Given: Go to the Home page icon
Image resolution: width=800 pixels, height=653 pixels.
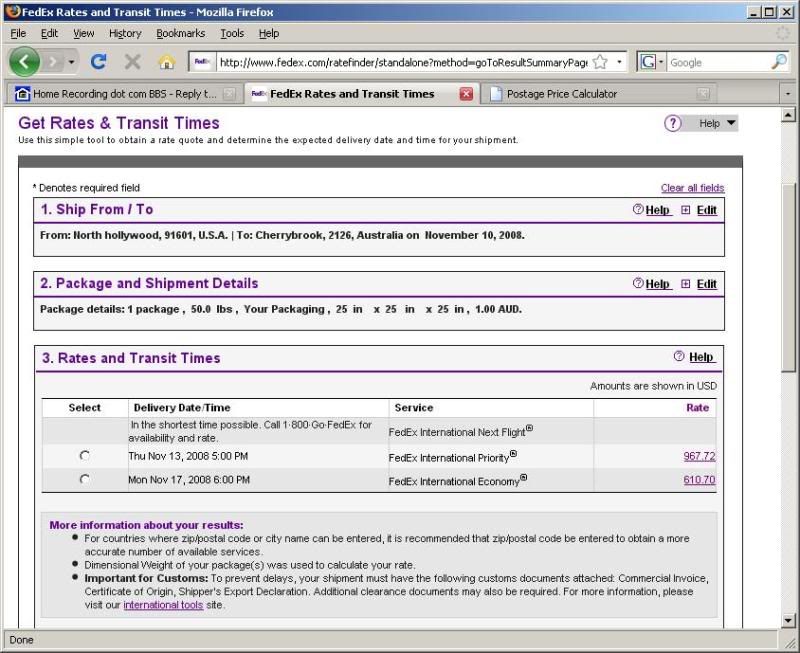Looking at the screenshot, I should (166, 62).
